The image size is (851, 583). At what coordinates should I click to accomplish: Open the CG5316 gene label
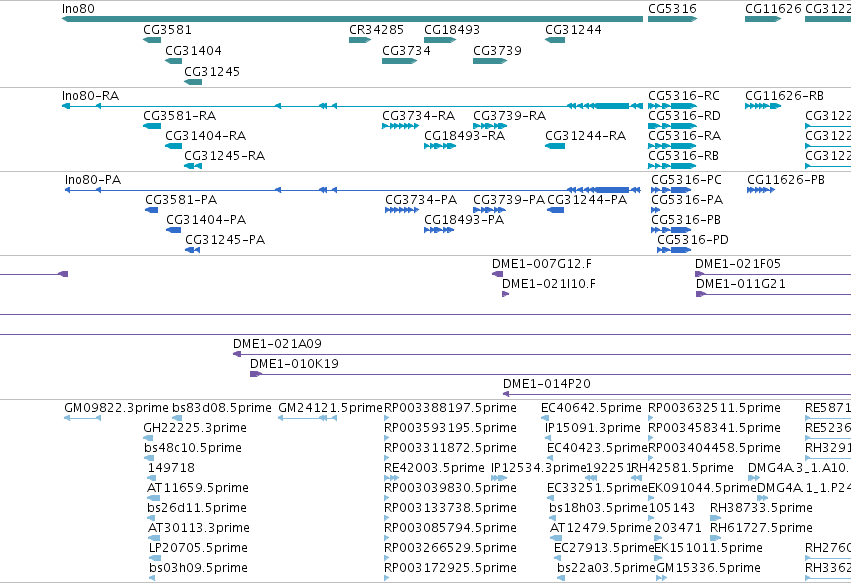pyautogui.click(x=672, y=9)
